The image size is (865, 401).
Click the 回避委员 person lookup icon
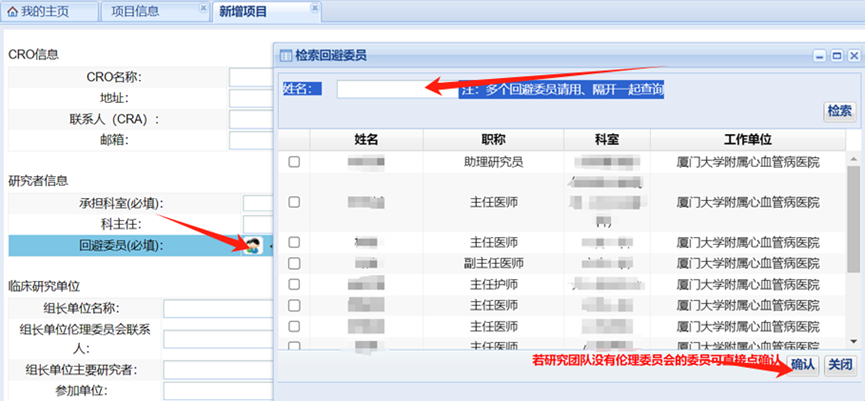(x=252, y=246)
